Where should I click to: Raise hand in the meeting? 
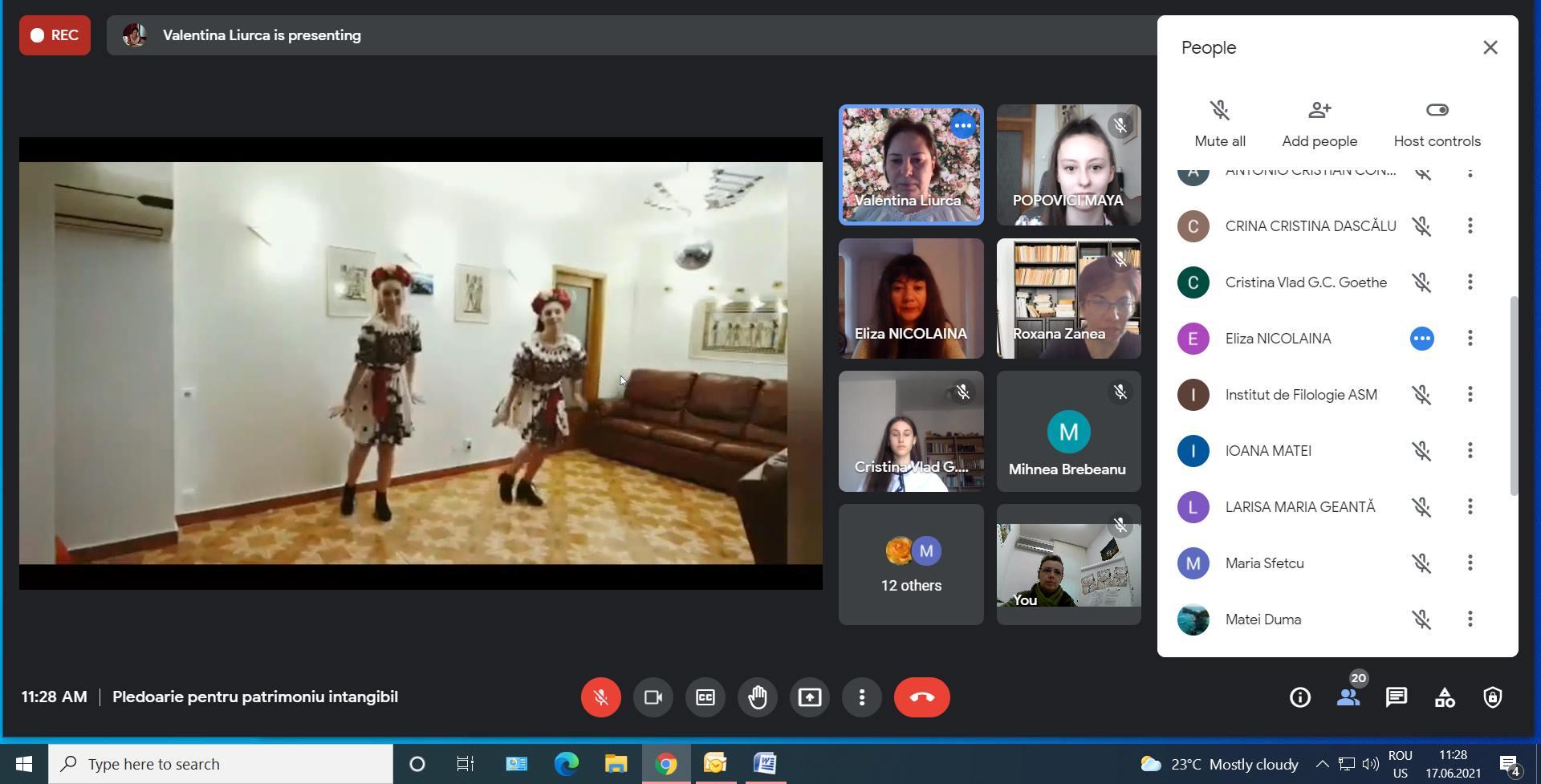pos(757,697)
